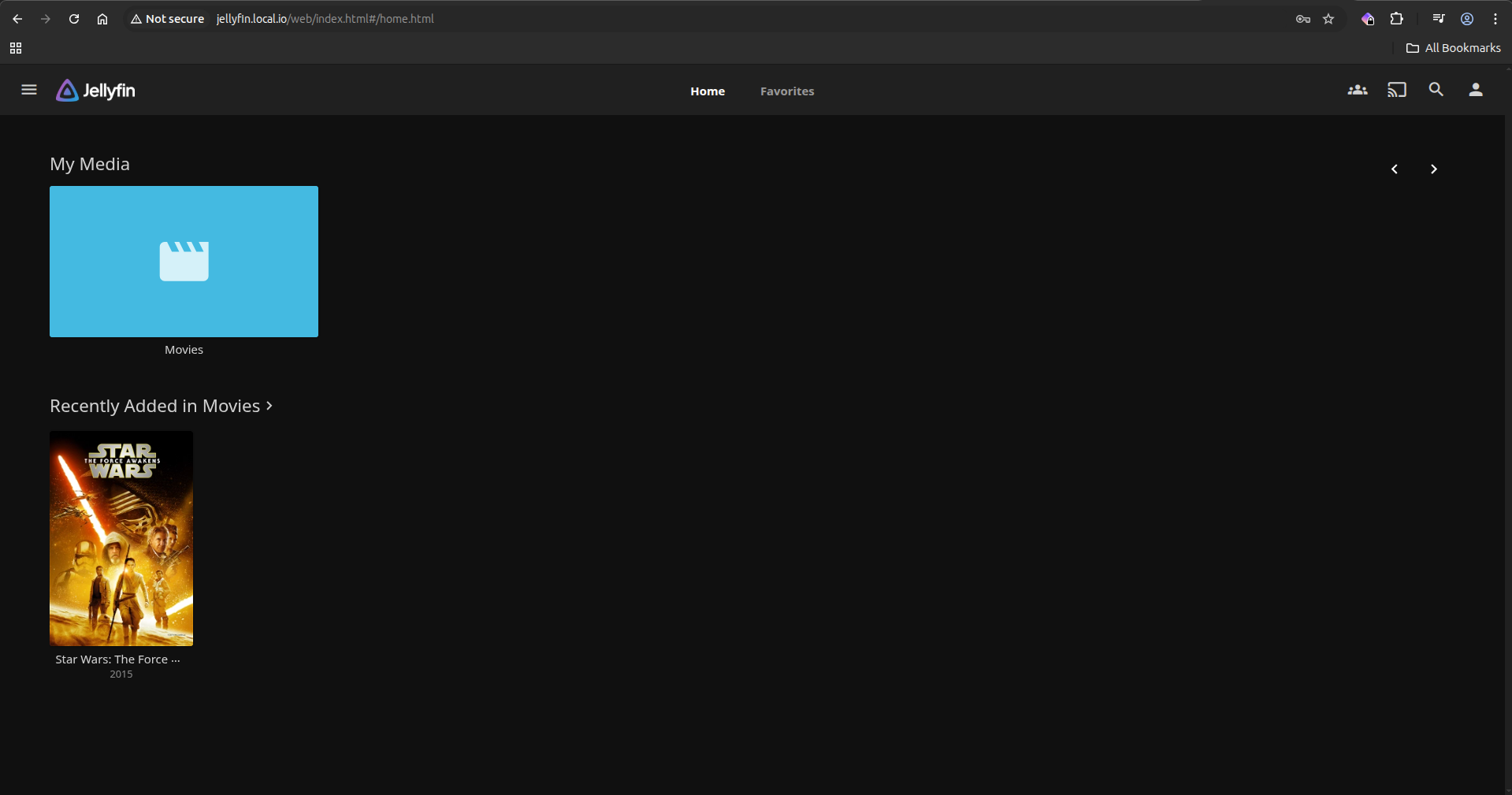Focus the address bar URL

[x=325, y=19]
